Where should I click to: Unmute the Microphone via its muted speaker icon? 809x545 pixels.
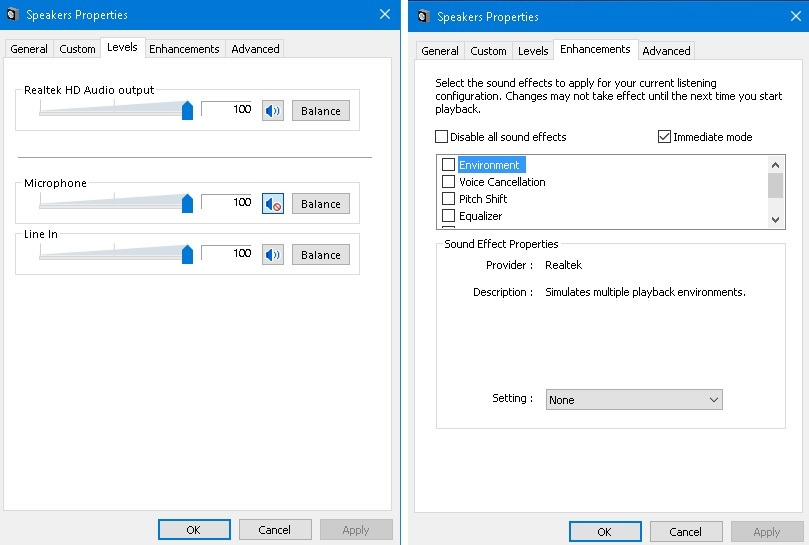click(x=272, y=204)
